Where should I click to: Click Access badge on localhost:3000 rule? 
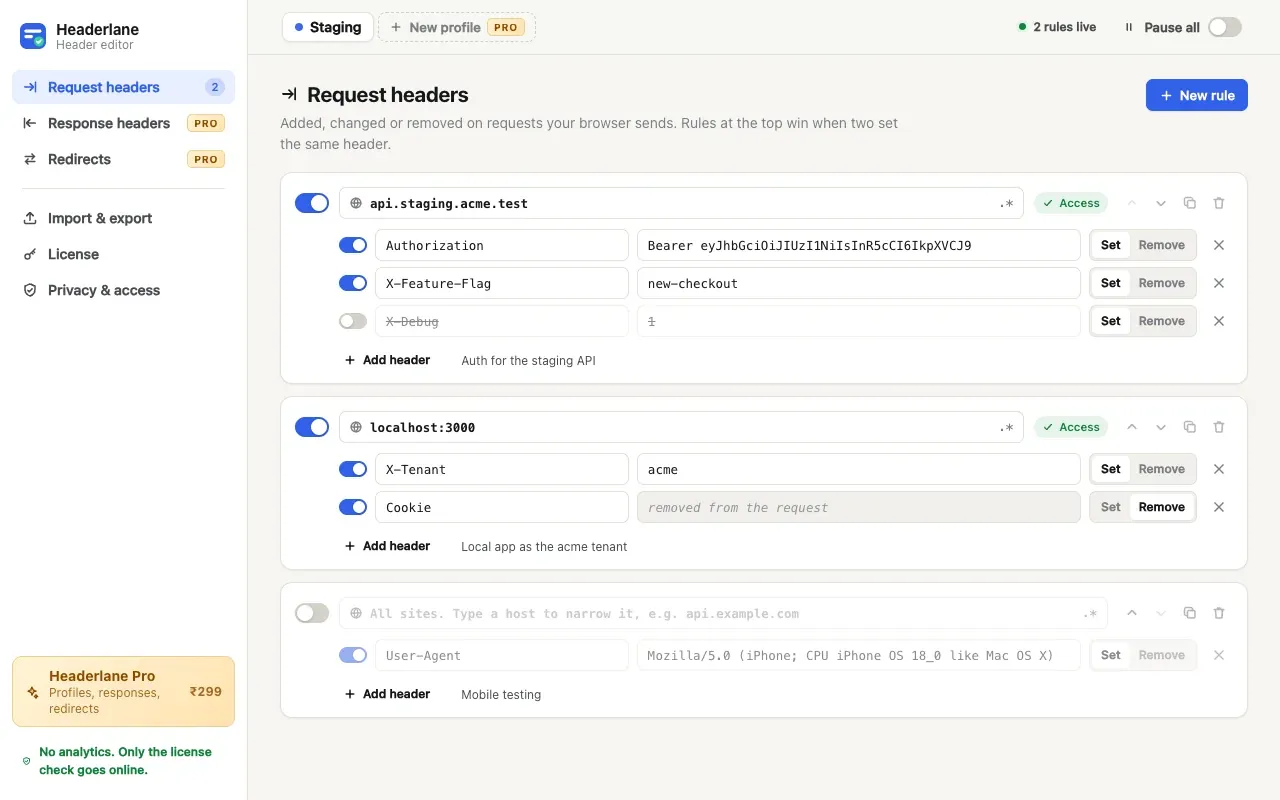pos(1071,427)
